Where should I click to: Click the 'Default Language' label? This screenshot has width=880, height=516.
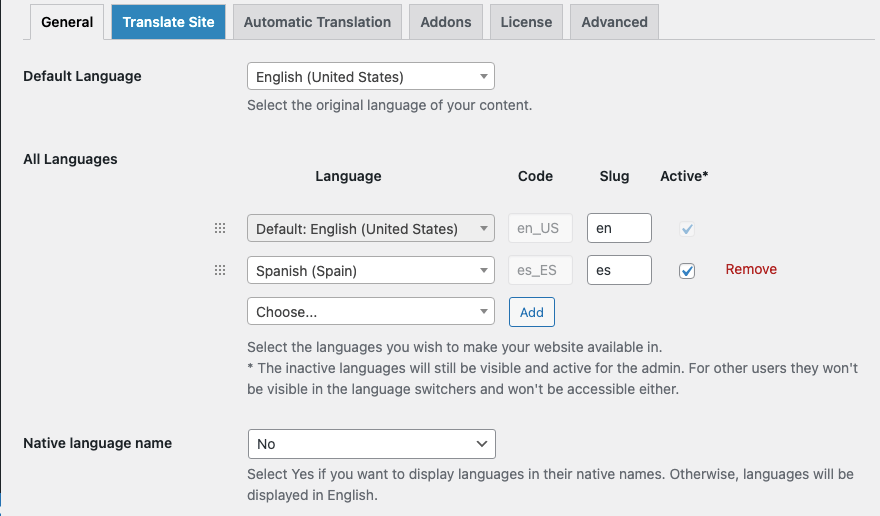pos(82,76)
